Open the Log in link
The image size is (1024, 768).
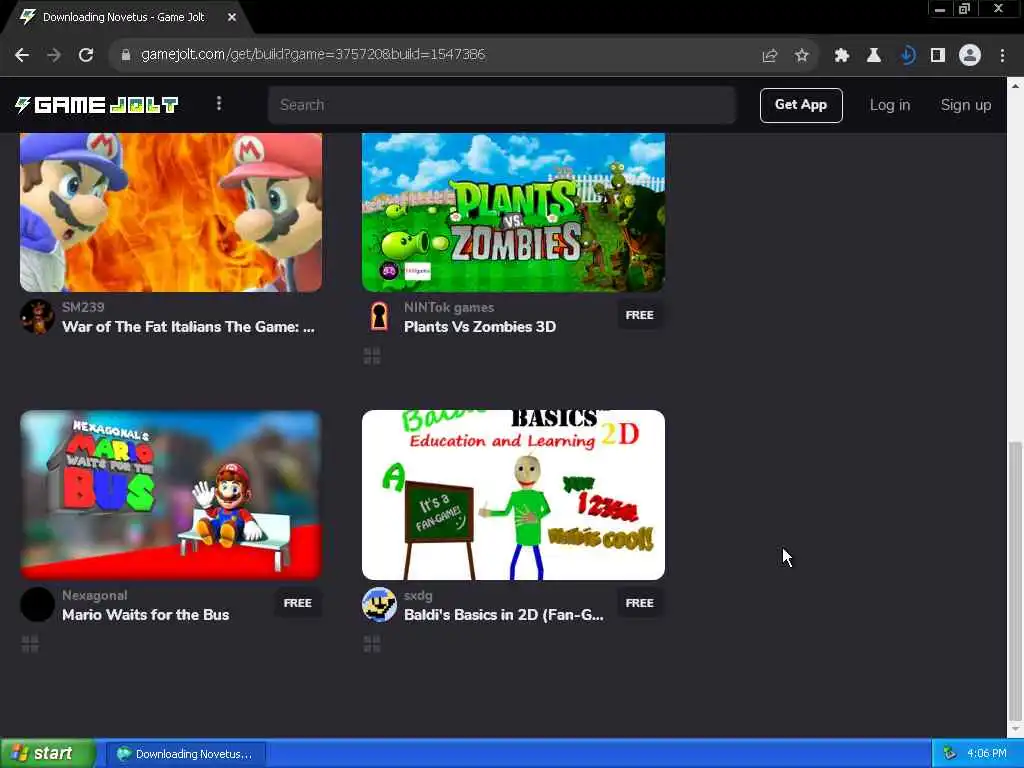(889, 105)
